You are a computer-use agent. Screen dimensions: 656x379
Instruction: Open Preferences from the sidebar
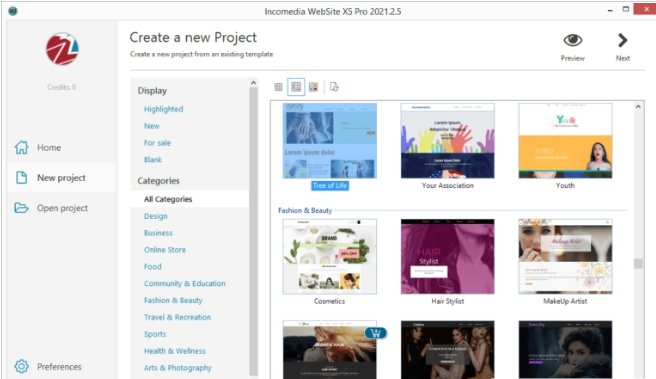(59, 367)
